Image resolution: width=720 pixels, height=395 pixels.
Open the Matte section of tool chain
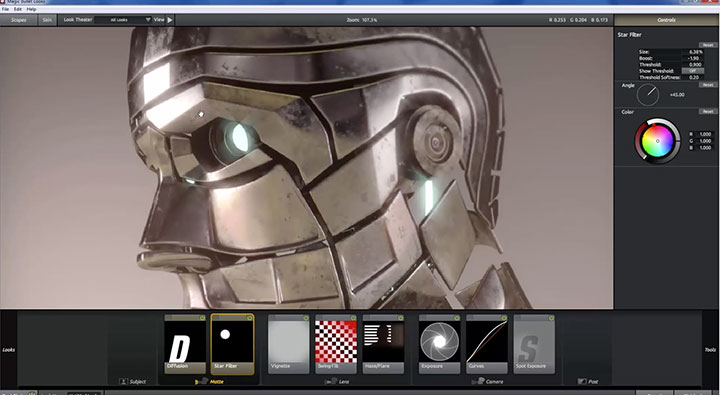[209, 381]
